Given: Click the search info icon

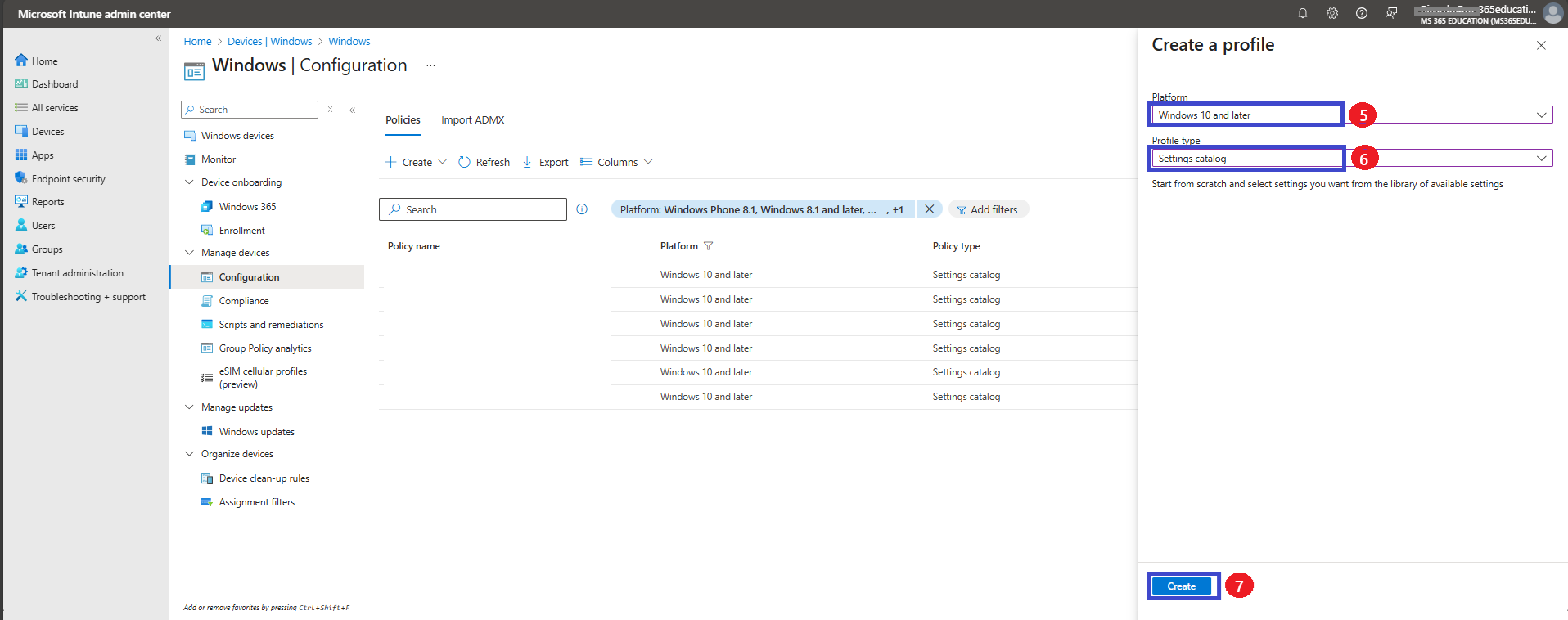Looking at the screenshot, I should coord(582,209).
